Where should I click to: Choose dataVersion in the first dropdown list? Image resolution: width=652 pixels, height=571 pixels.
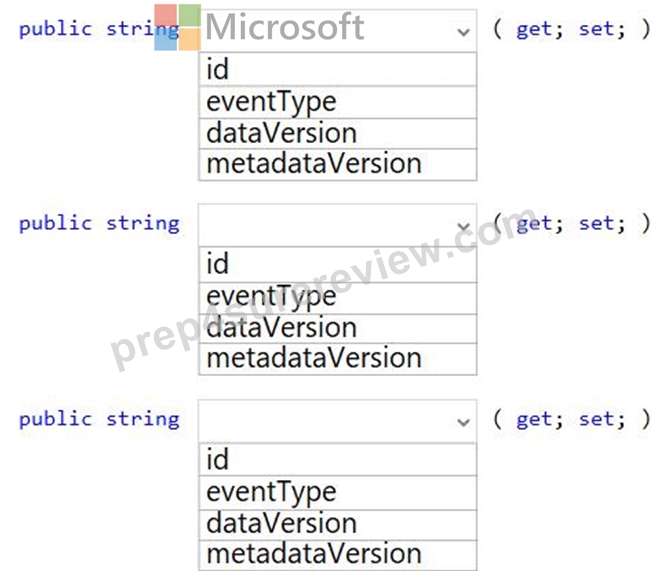338,133
